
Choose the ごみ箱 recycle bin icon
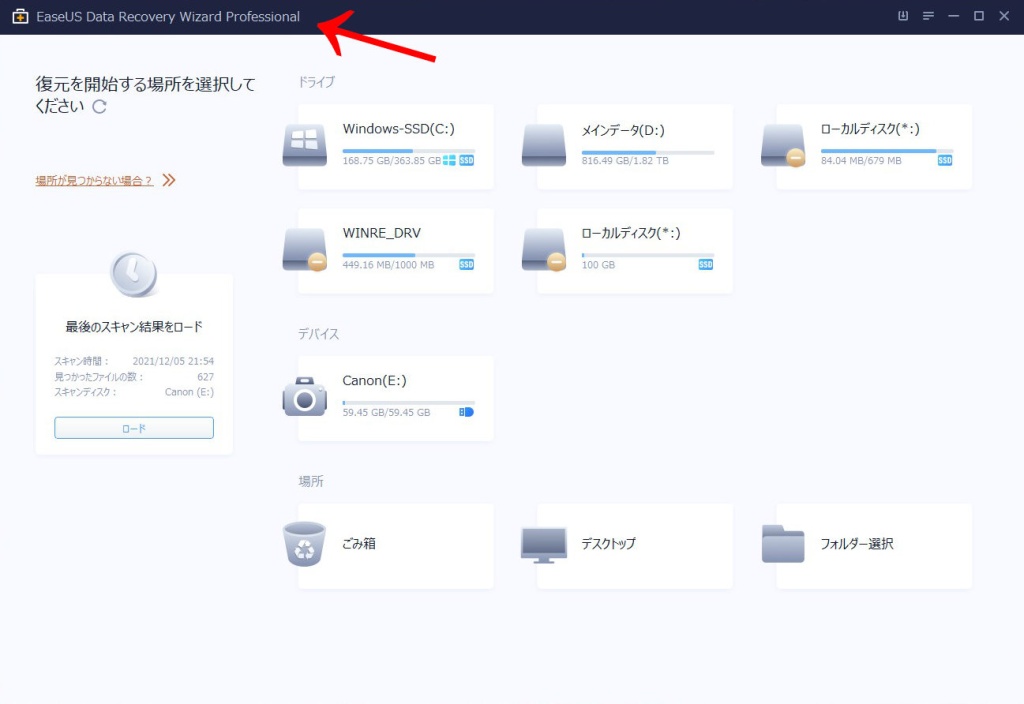coord(304,544)
